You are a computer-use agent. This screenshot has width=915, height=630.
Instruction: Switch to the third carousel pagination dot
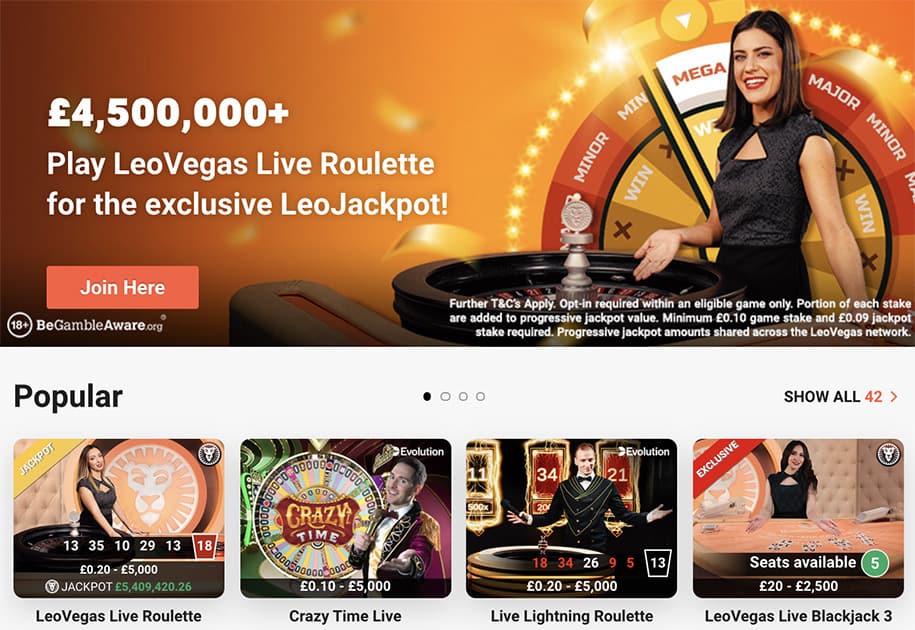pyautogui.click(x=463, y=397)
